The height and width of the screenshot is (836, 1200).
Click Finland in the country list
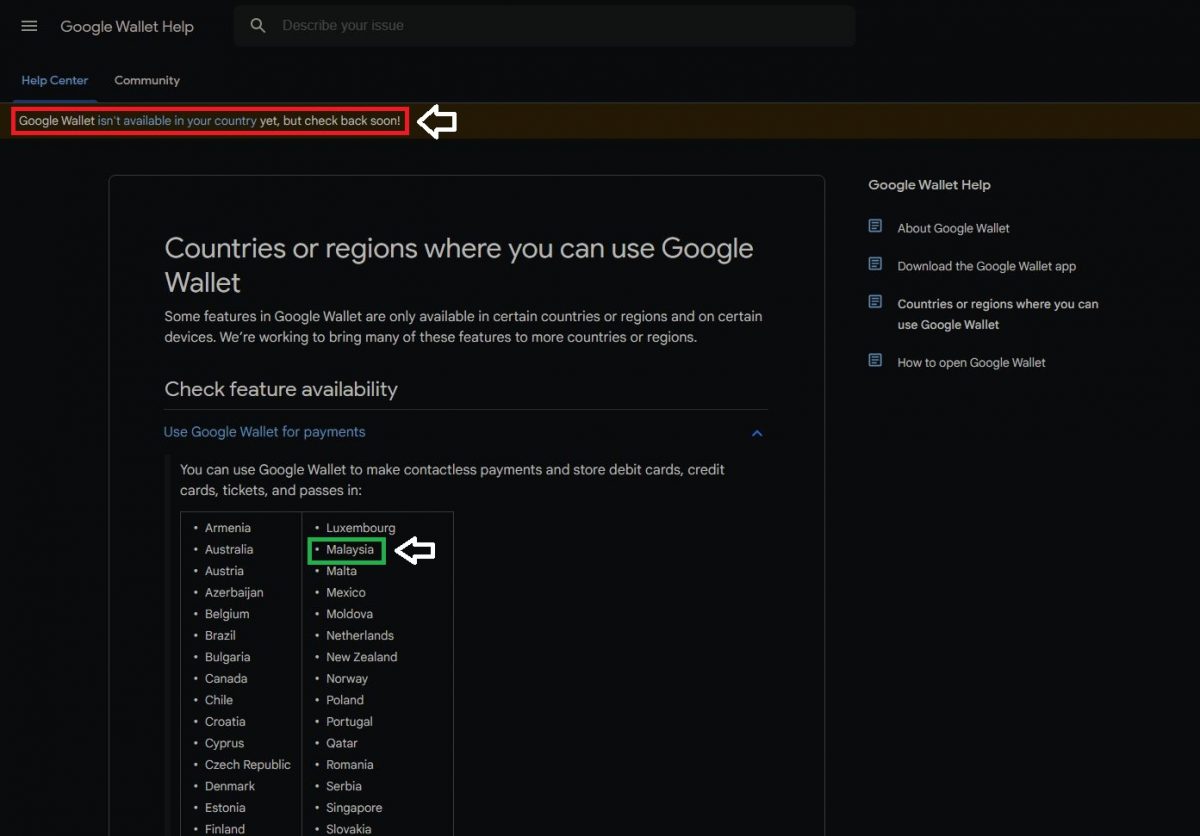tap(225, 829)
